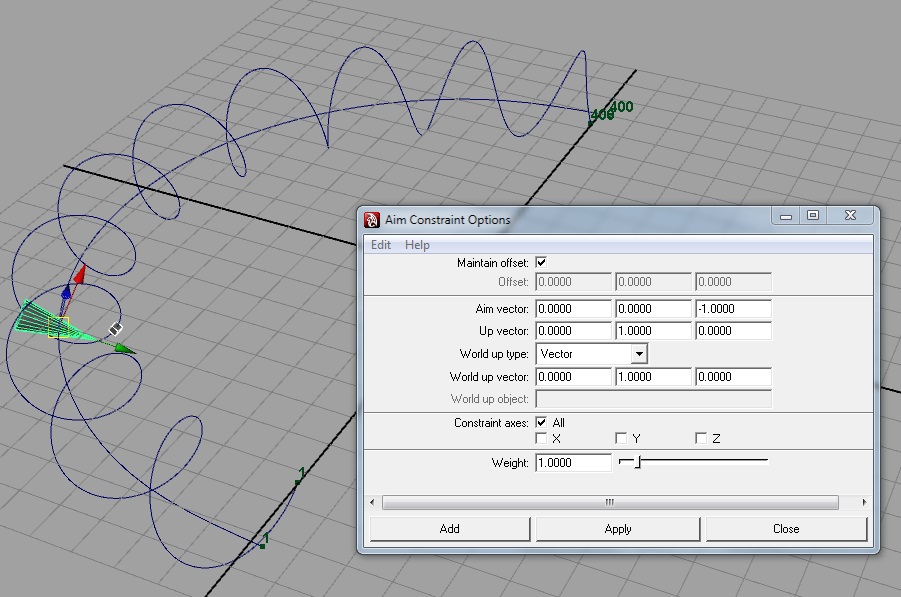The width and height of the screenshot is (901, 597).
Task: Click the Aim vector Y field
Action: 653,309
